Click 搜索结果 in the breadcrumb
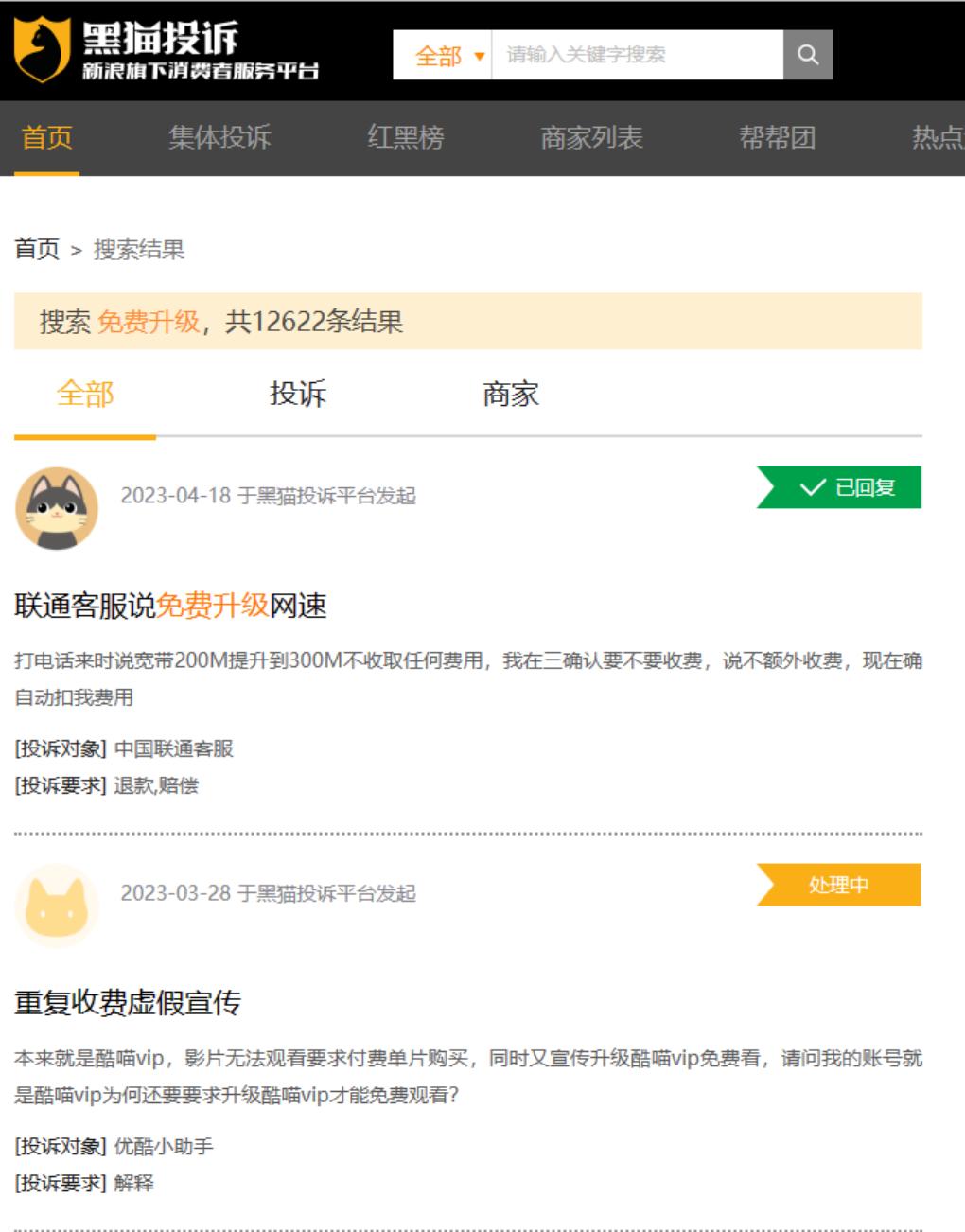This screenshot has height=1232, width=965. point(139,250)
